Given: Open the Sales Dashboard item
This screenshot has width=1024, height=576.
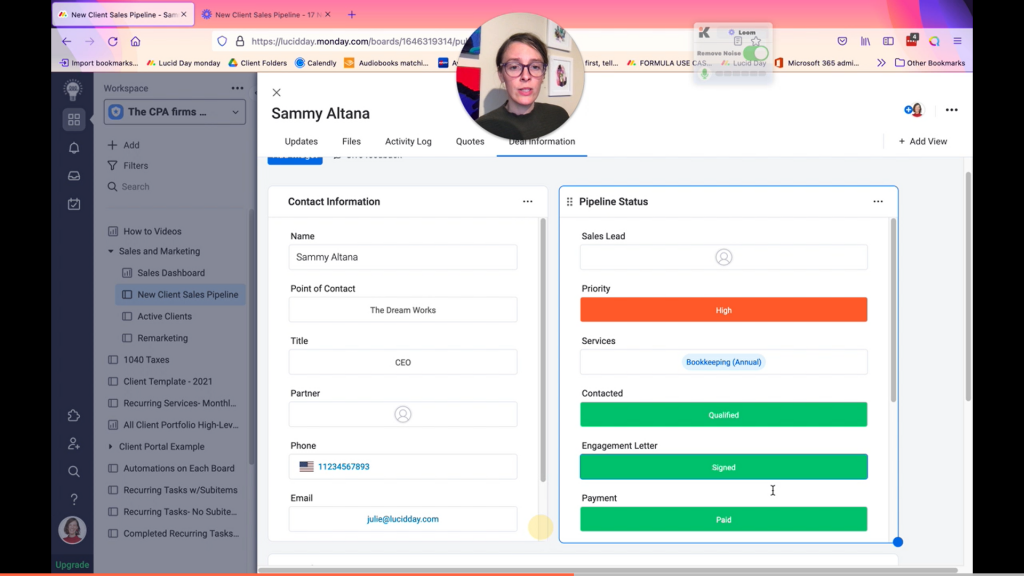Looking at the screenshot, I should [170, 273].
